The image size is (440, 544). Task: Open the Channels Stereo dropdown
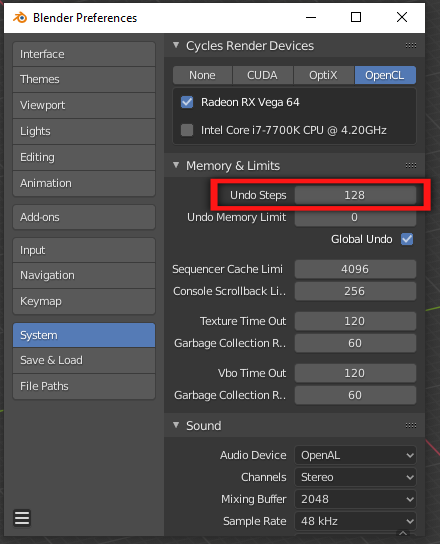(355, 477)
